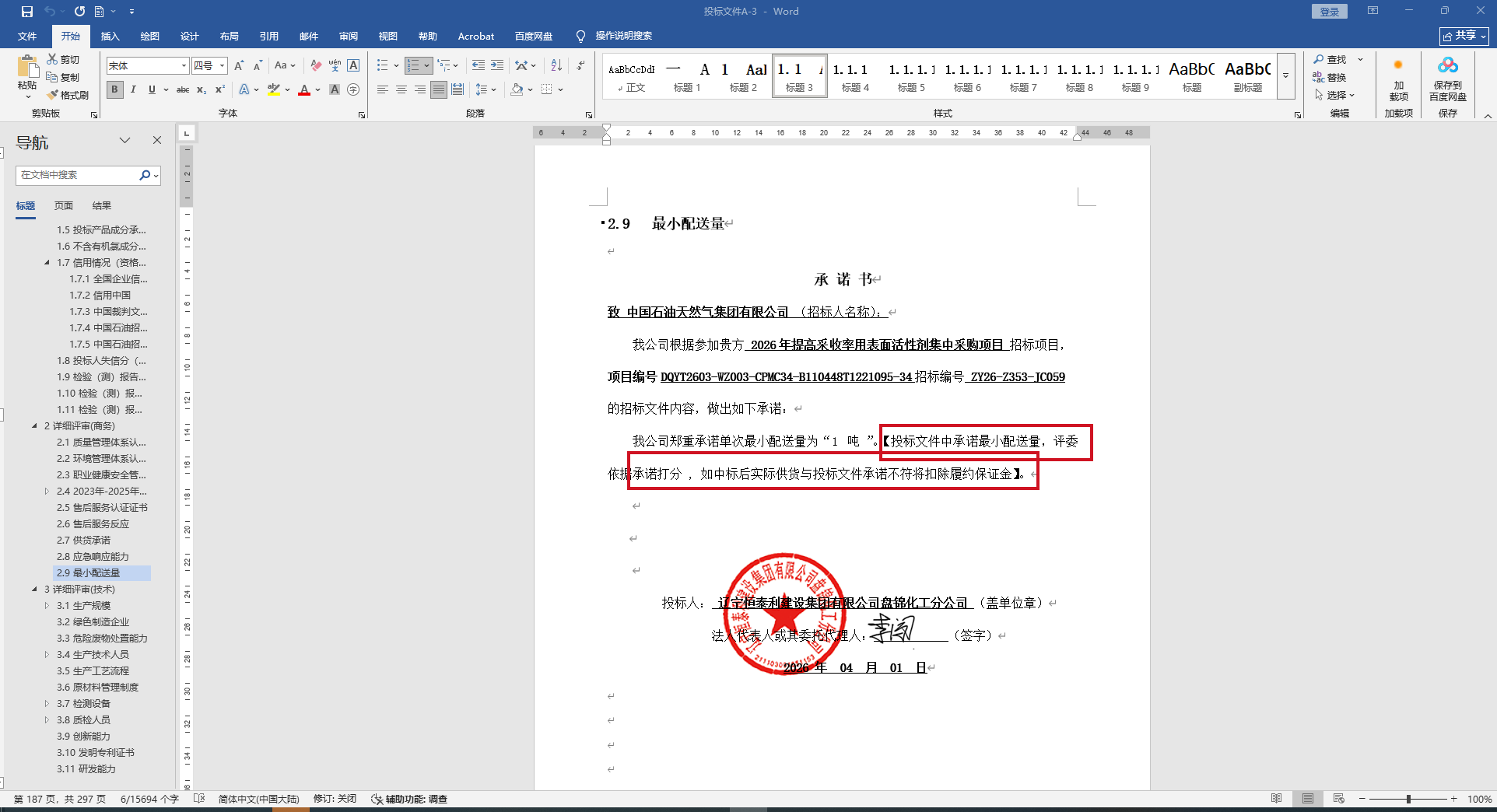Screen dimensions: 1497x812
Task: Apply distributed alignment to the paragraph
Action: click(x=458, y=89)
